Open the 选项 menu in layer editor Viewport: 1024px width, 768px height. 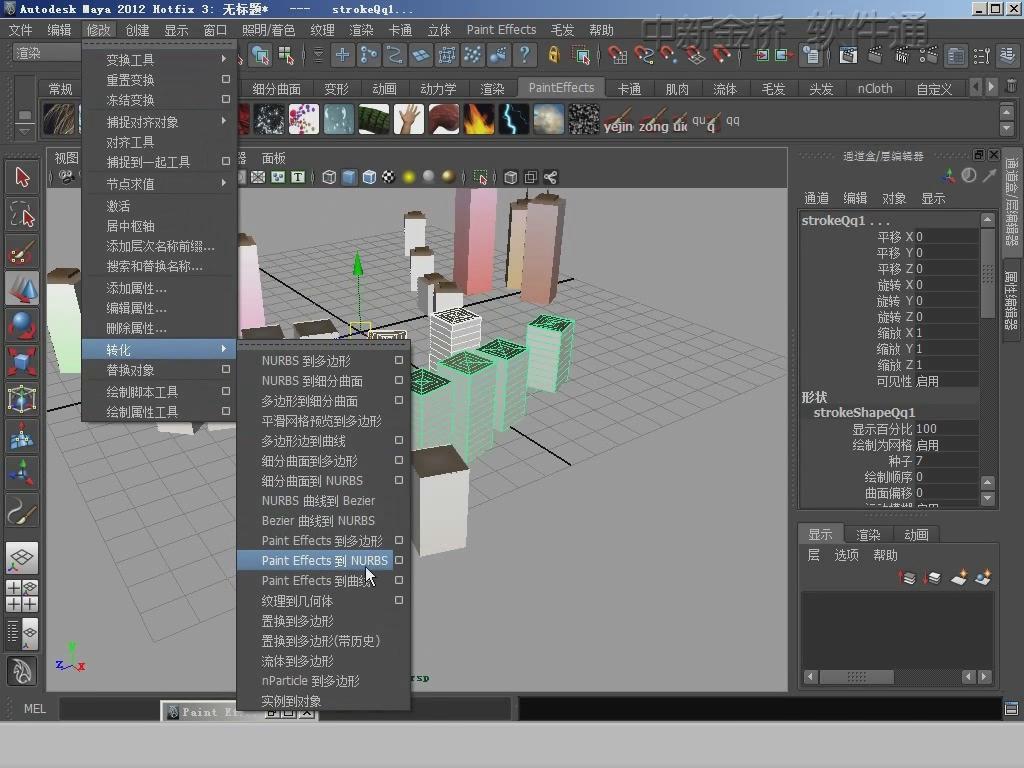click(846, 555)
